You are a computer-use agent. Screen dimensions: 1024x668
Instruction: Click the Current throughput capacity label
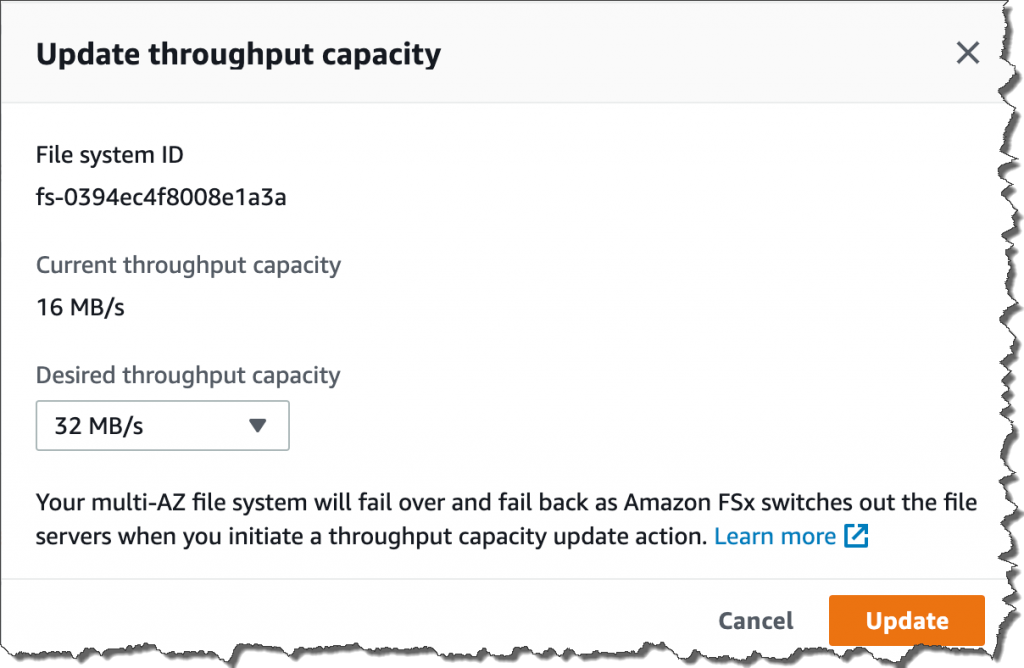point(188,265)
